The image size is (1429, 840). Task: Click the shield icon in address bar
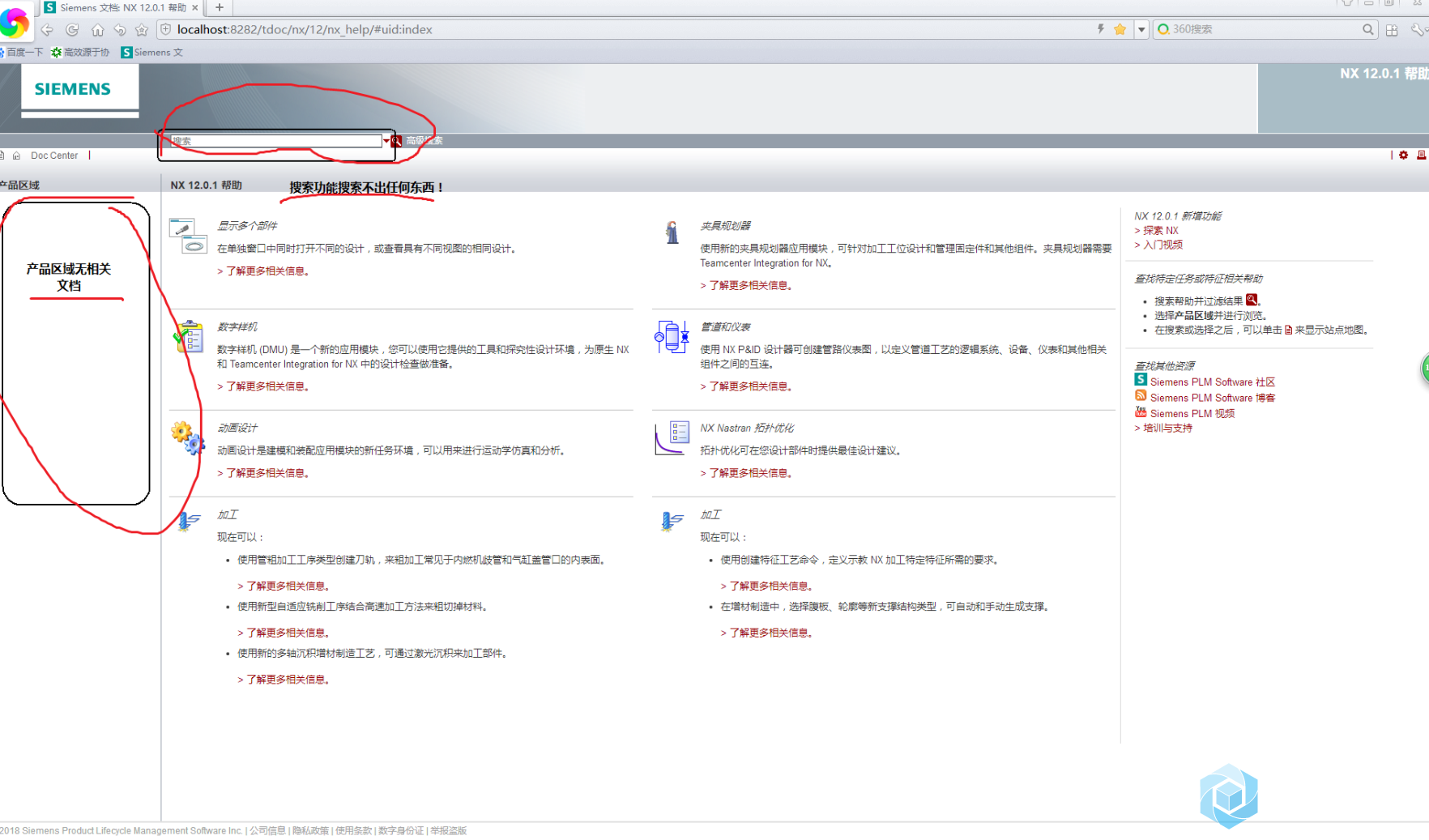click(166, 29)
